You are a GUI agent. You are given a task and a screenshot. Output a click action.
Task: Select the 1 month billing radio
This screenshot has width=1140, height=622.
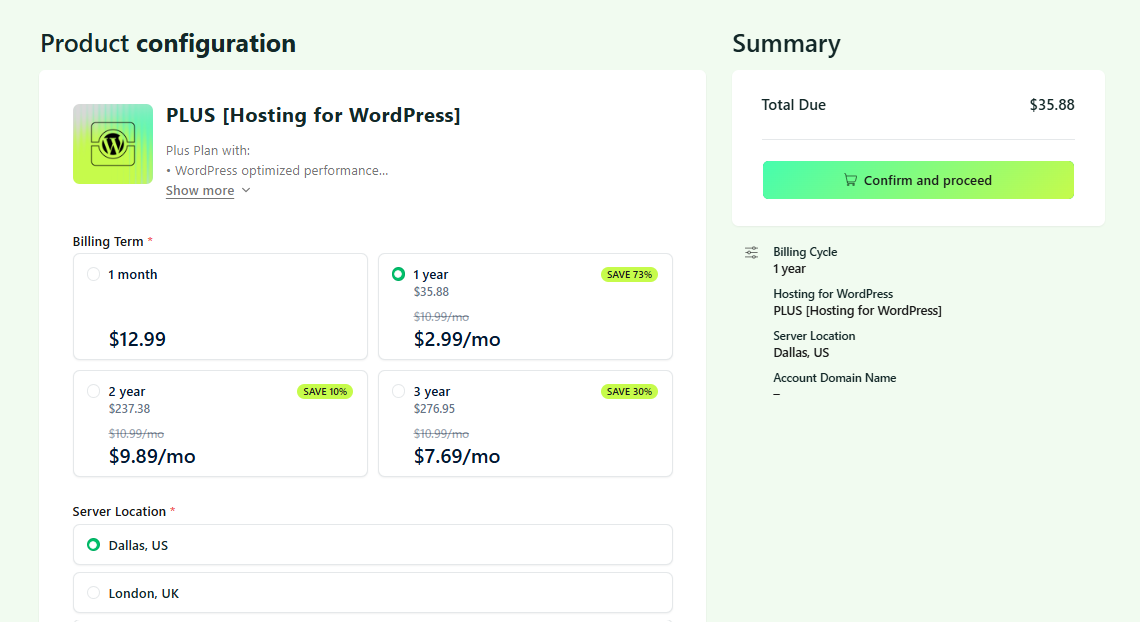click(93, 274)
